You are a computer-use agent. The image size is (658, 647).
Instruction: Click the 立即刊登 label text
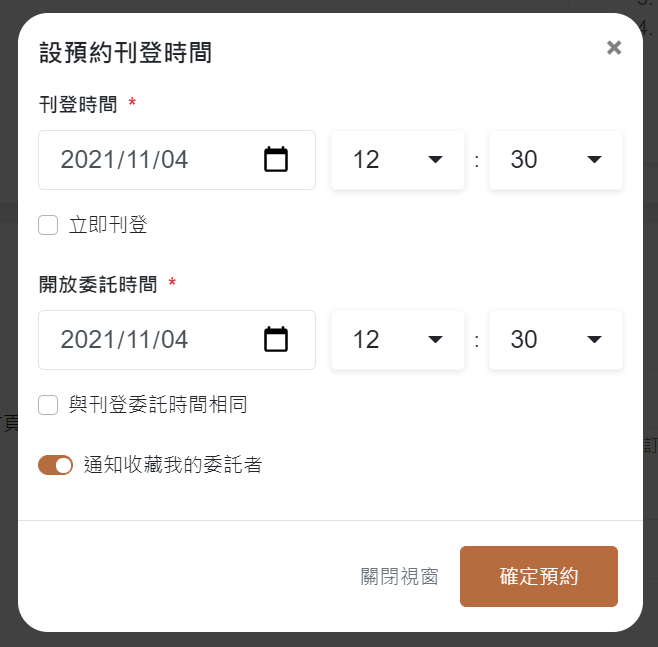(x=108, y=225)
